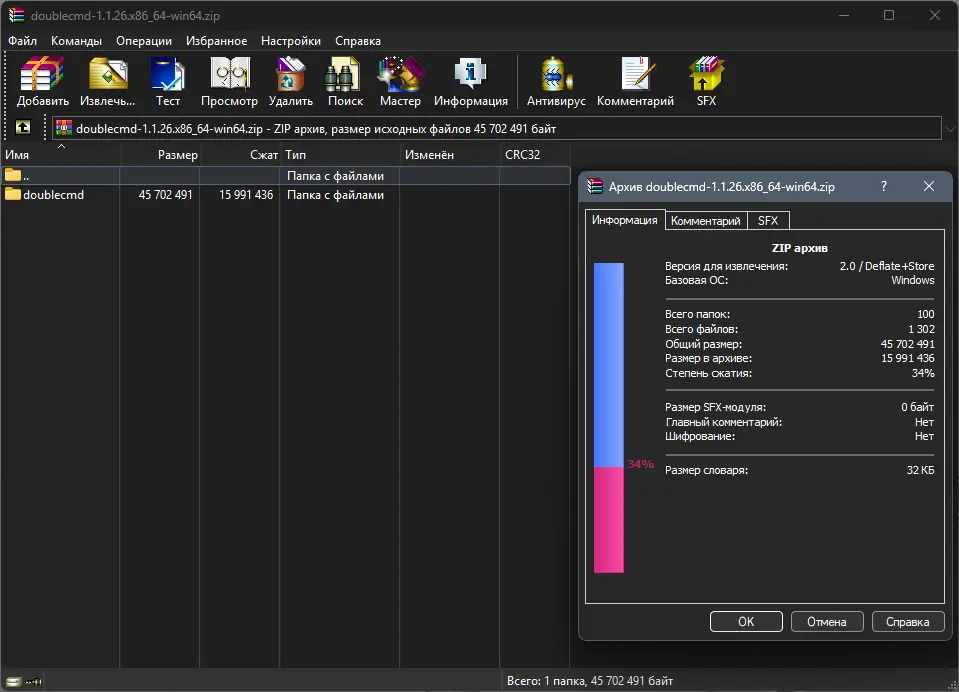
Task: Click the '1 302' files count value
Action: coord(921,329)
